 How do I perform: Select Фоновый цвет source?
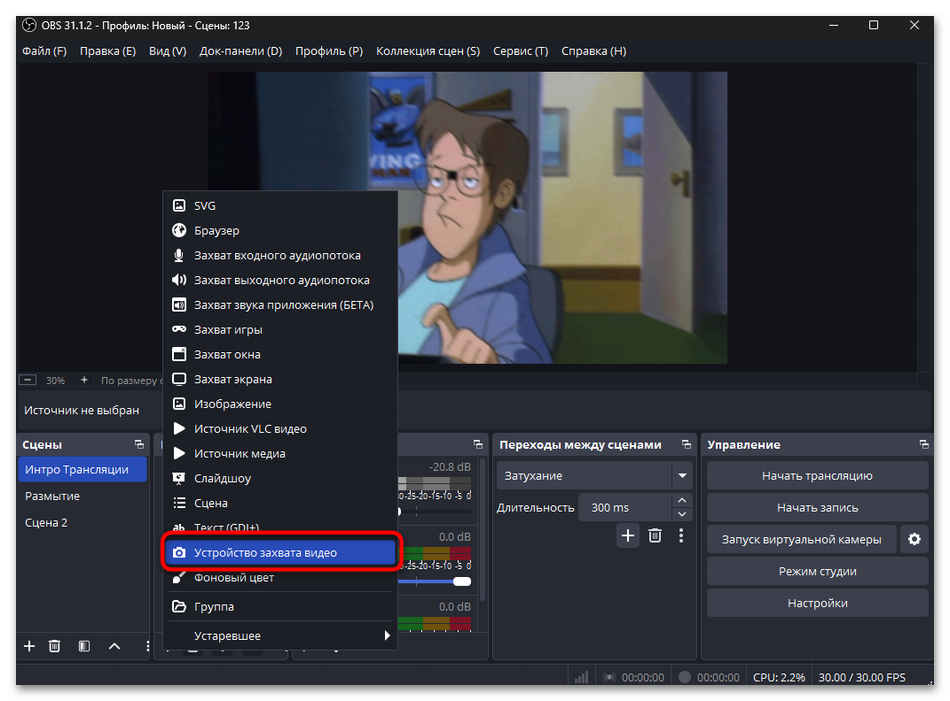(280, 577)
